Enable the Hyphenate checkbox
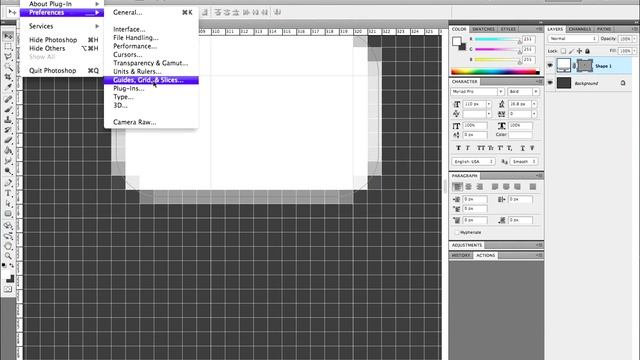The width and height of the screenshot is (640, 360). coord(457,232)
